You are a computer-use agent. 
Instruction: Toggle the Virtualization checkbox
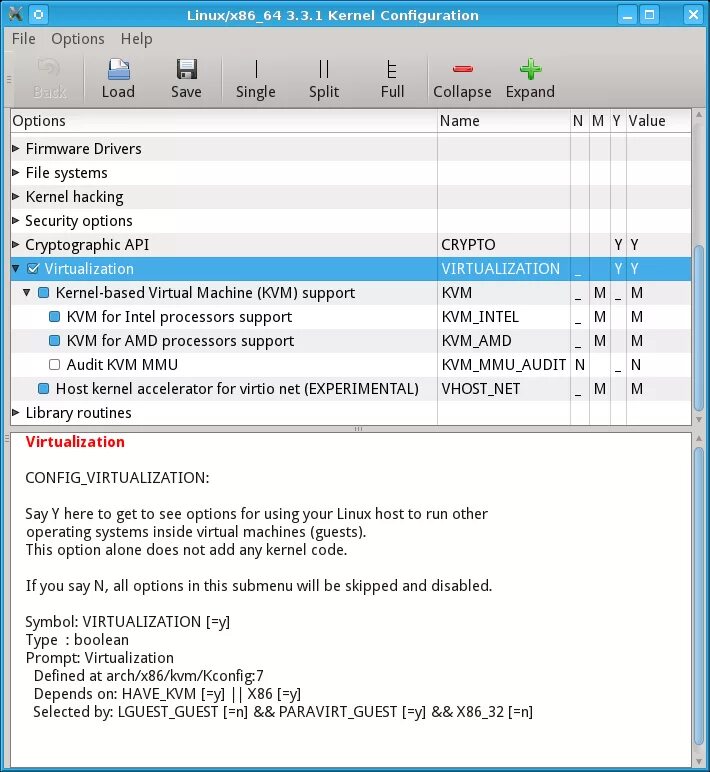click(x=33, y=268)
